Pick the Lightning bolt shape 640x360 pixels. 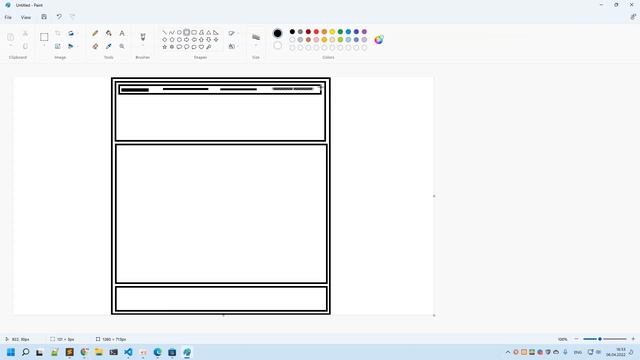point(209,47)
